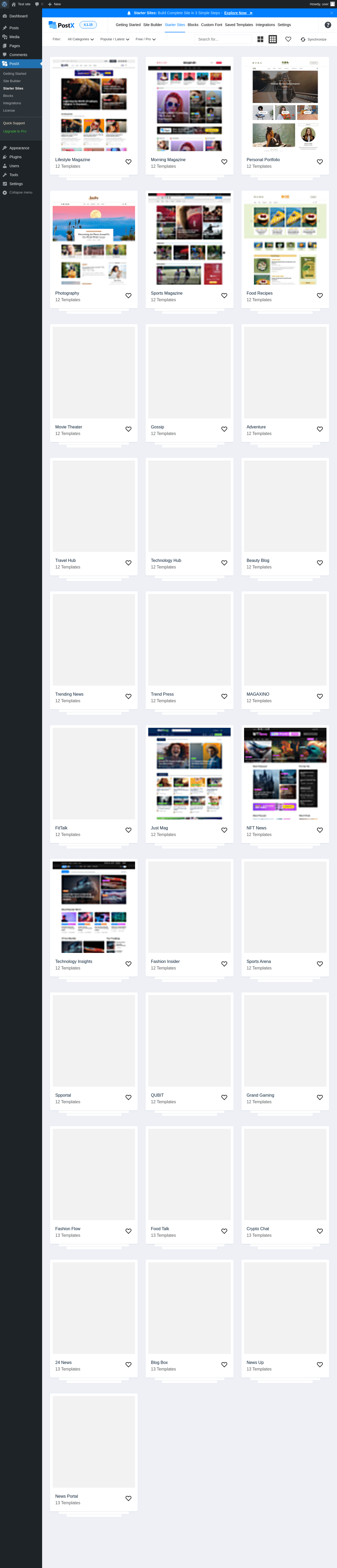Viewport: 337px width, 1568px height.
Task: Open Posts in the admin sidebar
Action: 21,28
